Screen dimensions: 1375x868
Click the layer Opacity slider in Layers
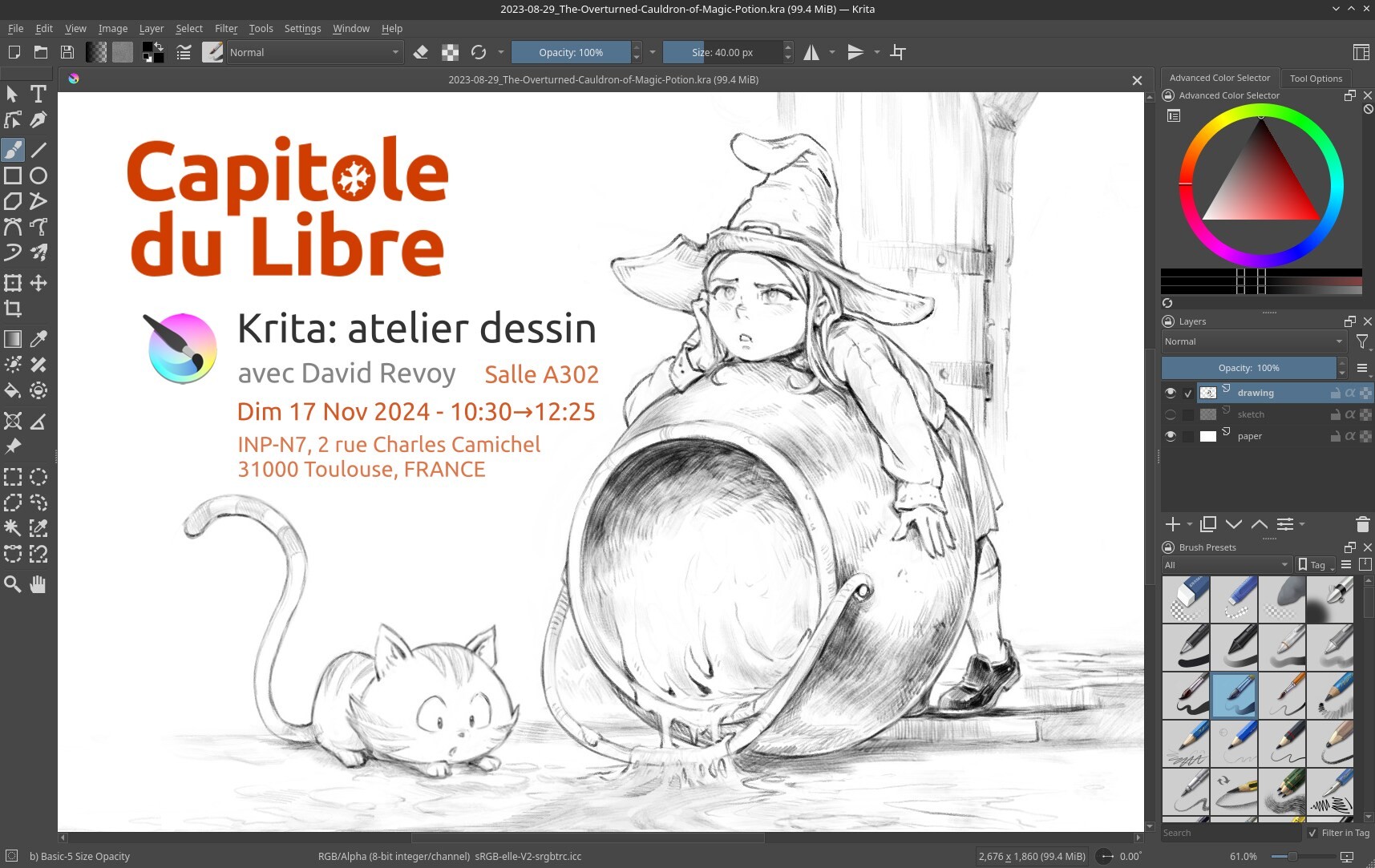point(1249,368)
